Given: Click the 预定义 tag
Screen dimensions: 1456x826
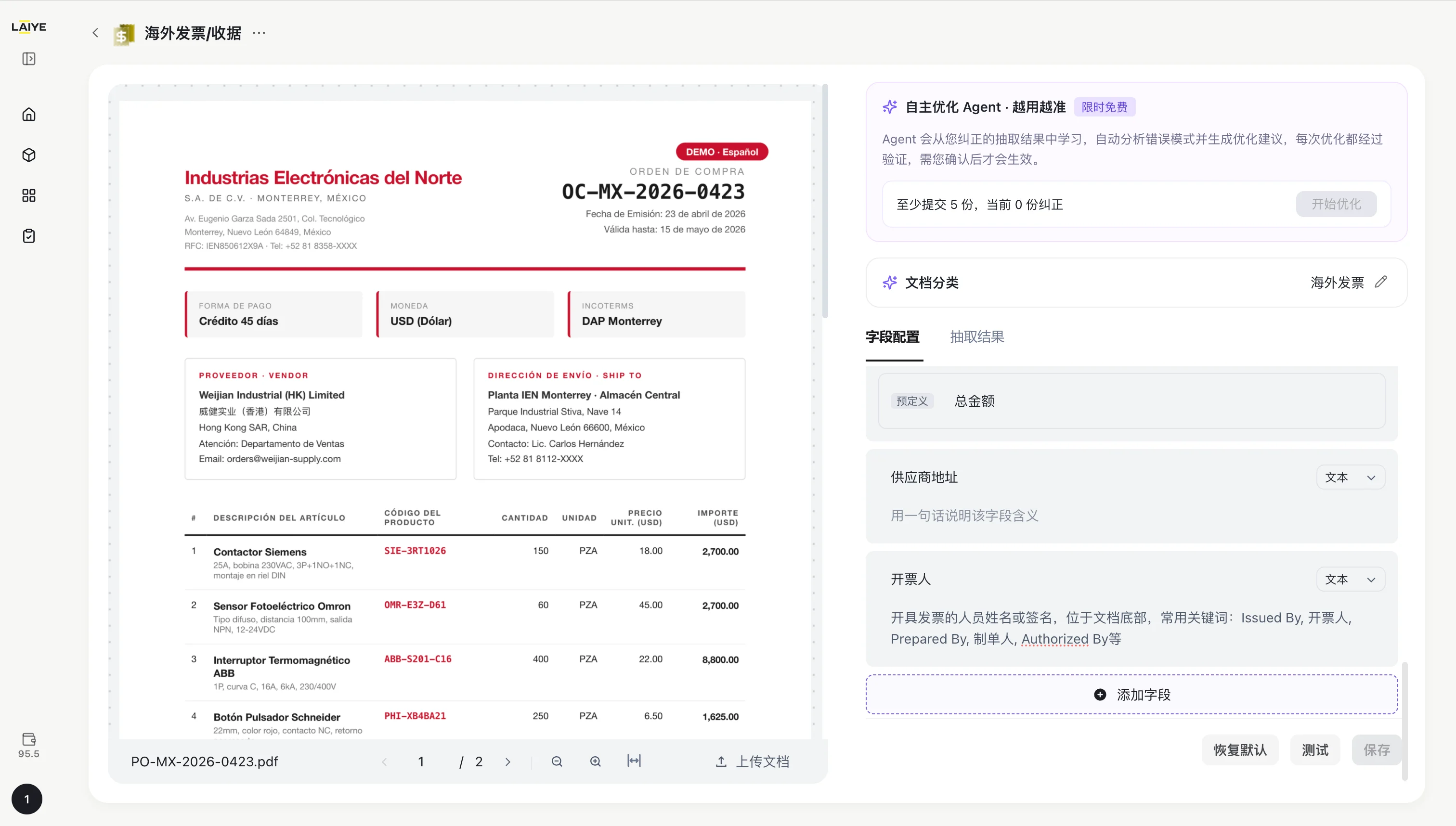Looking at the screenshot, I should 912,400.
